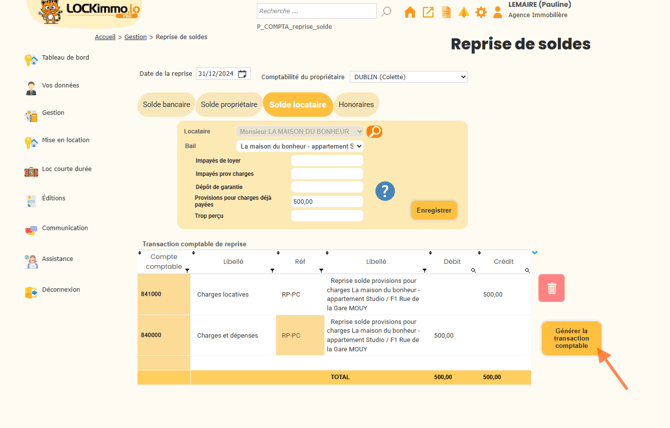Switch to the Honoraires tab
This screenshot has height=428, width=670.
click(x=356, y=105)
